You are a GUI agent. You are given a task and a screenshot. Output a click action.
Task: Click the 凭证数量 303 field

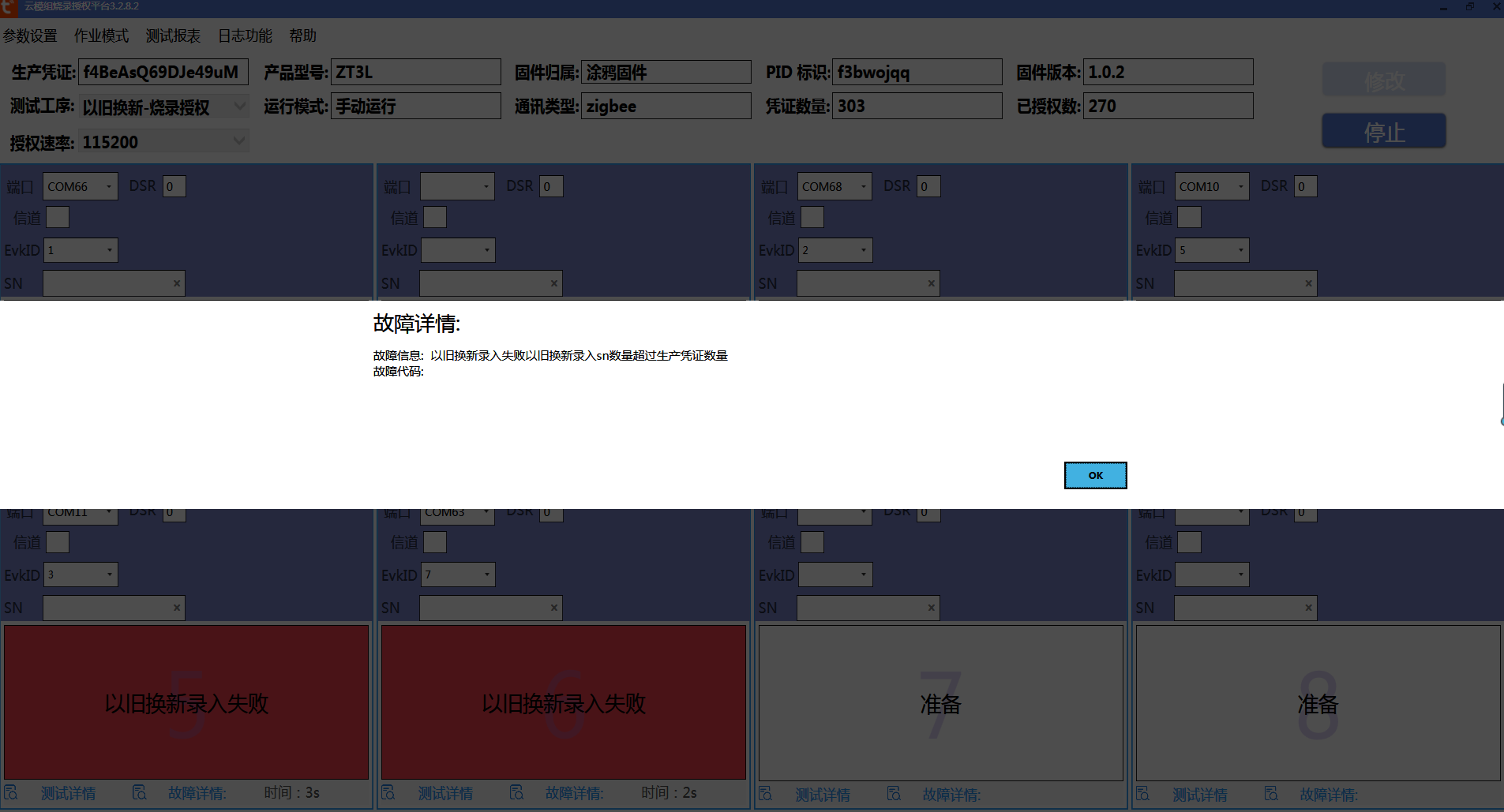point(917,106)
